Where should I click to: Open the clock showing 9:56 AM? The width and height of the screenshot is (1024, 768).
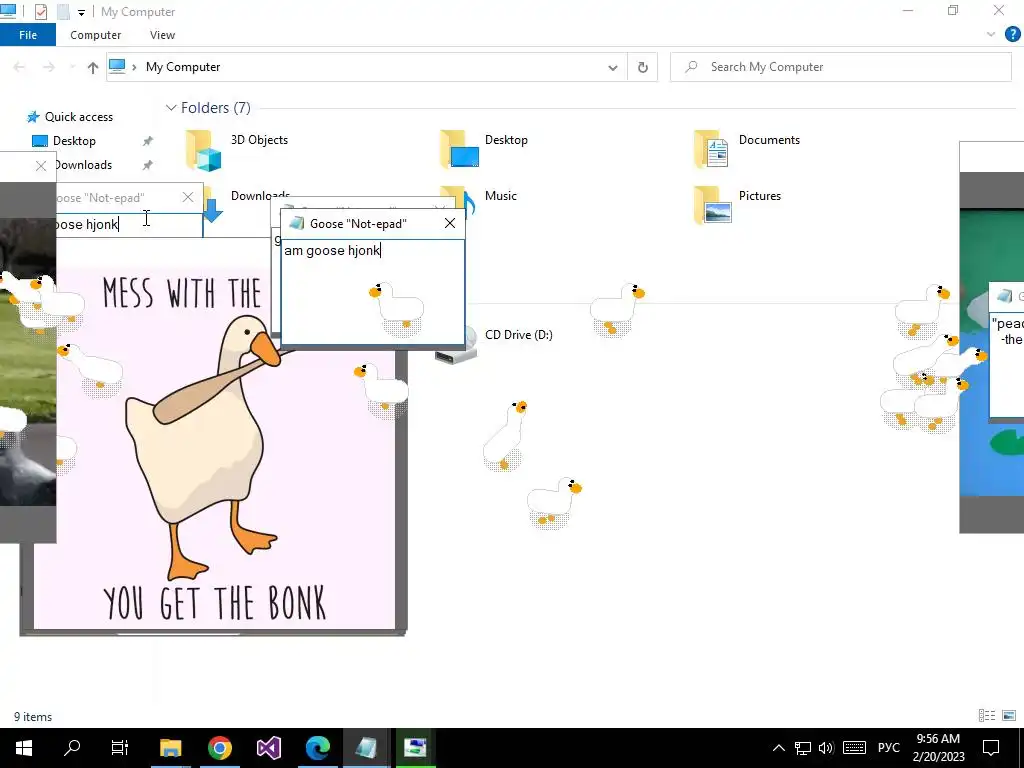pos(938,748)
